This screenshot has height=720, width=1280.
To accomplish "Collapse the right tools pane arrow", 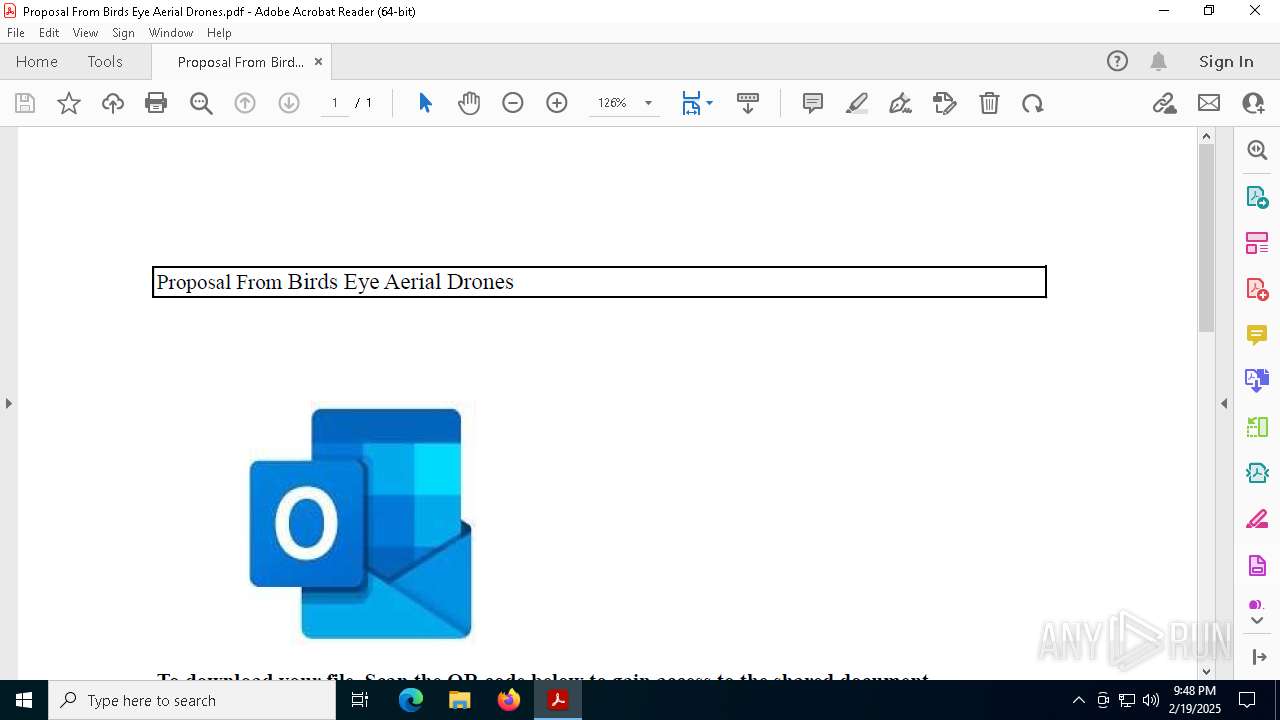I will click(x=1224, y=403).
